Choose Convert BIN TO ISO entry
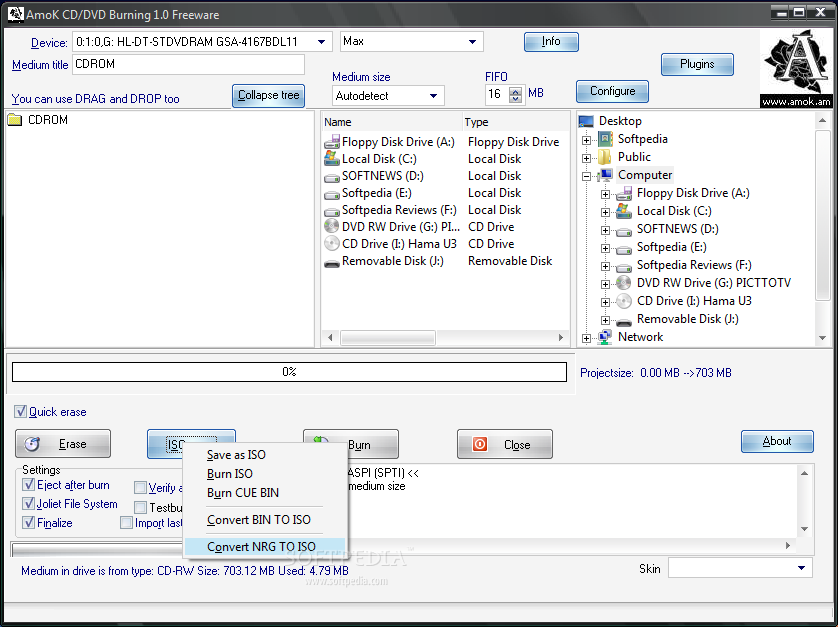Screen dimensions: 838x627 coord(265,520)
